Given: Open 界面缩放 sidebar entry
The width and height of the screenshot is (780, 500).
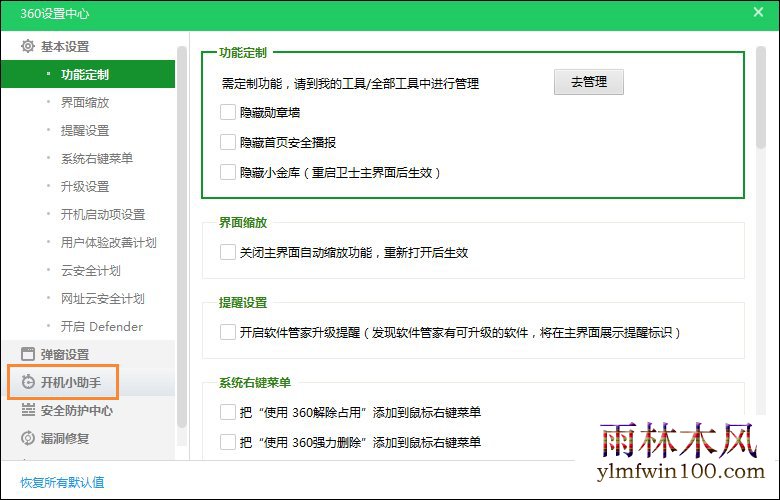Looking at the screenshot, I should coord(85,102).
